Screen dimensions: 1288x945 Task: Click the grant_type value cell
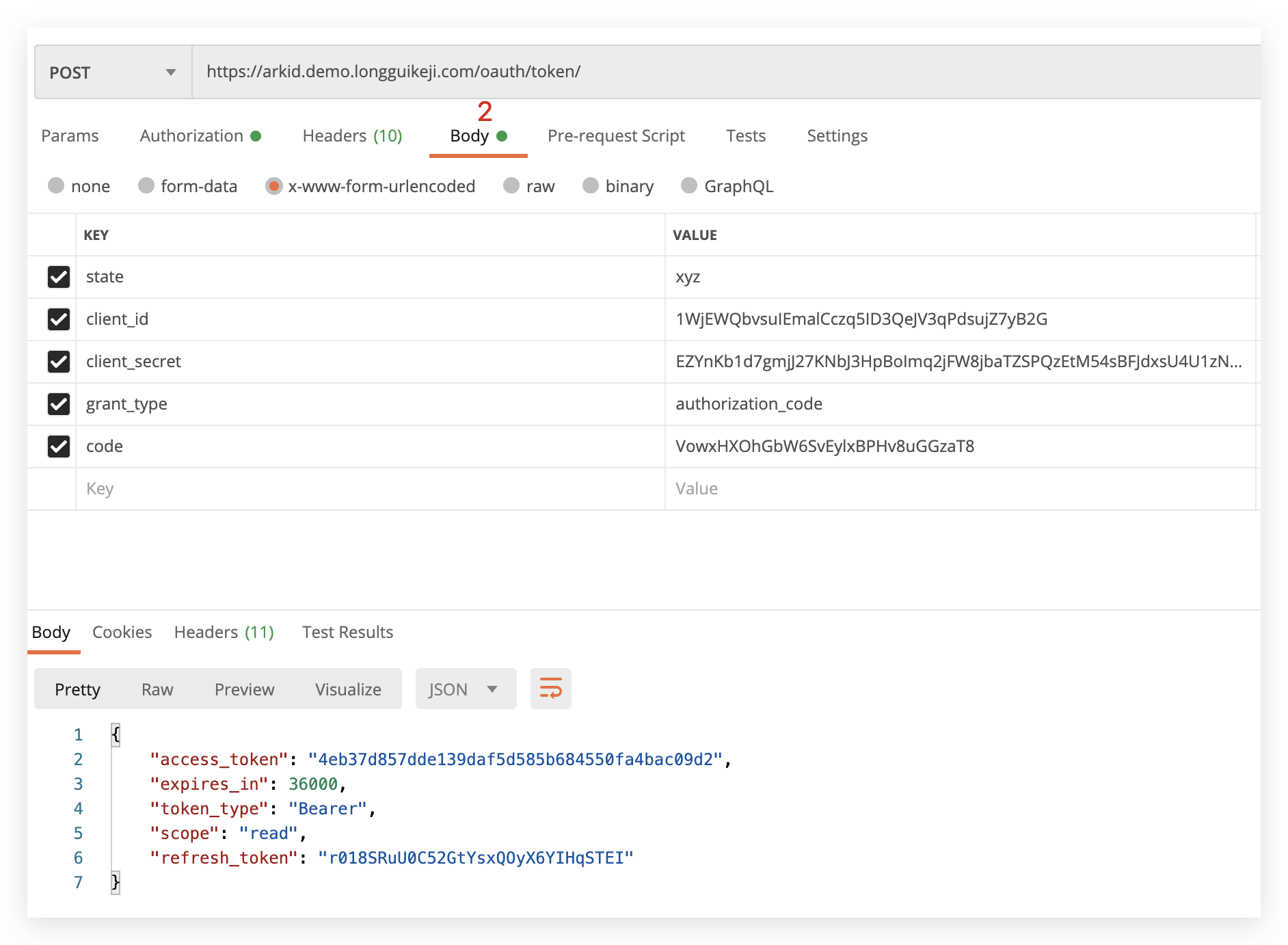point(957,404)
